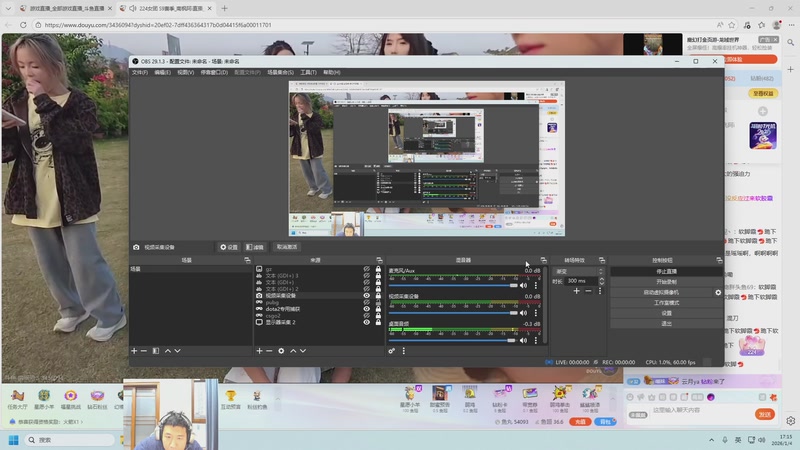Screen dimensions: 800x450
Task: Click the source properties 设置 gear button
Action: point(229,247)
